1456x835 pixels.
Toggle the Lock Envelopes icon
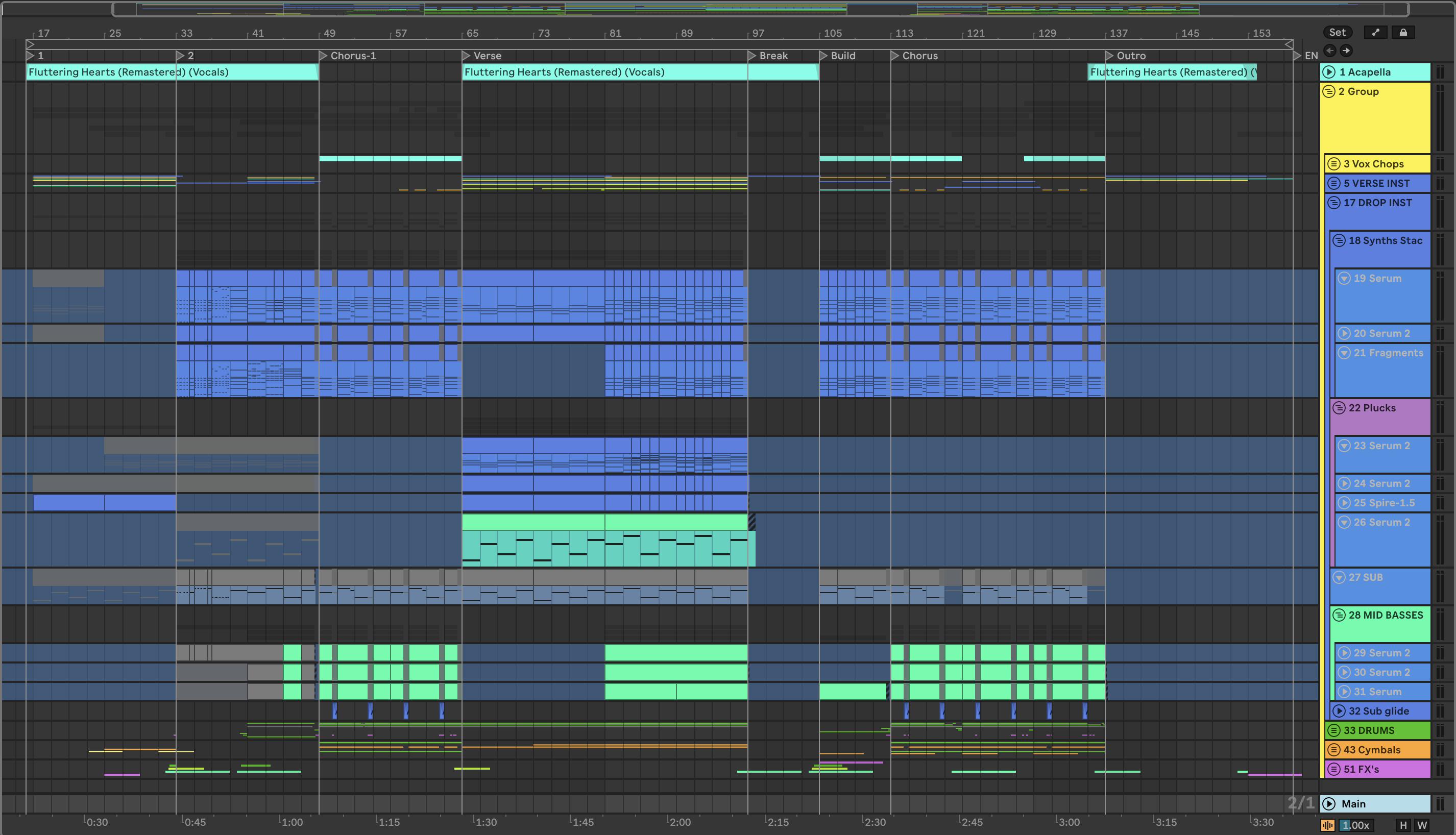click(x=1403, y=33)
